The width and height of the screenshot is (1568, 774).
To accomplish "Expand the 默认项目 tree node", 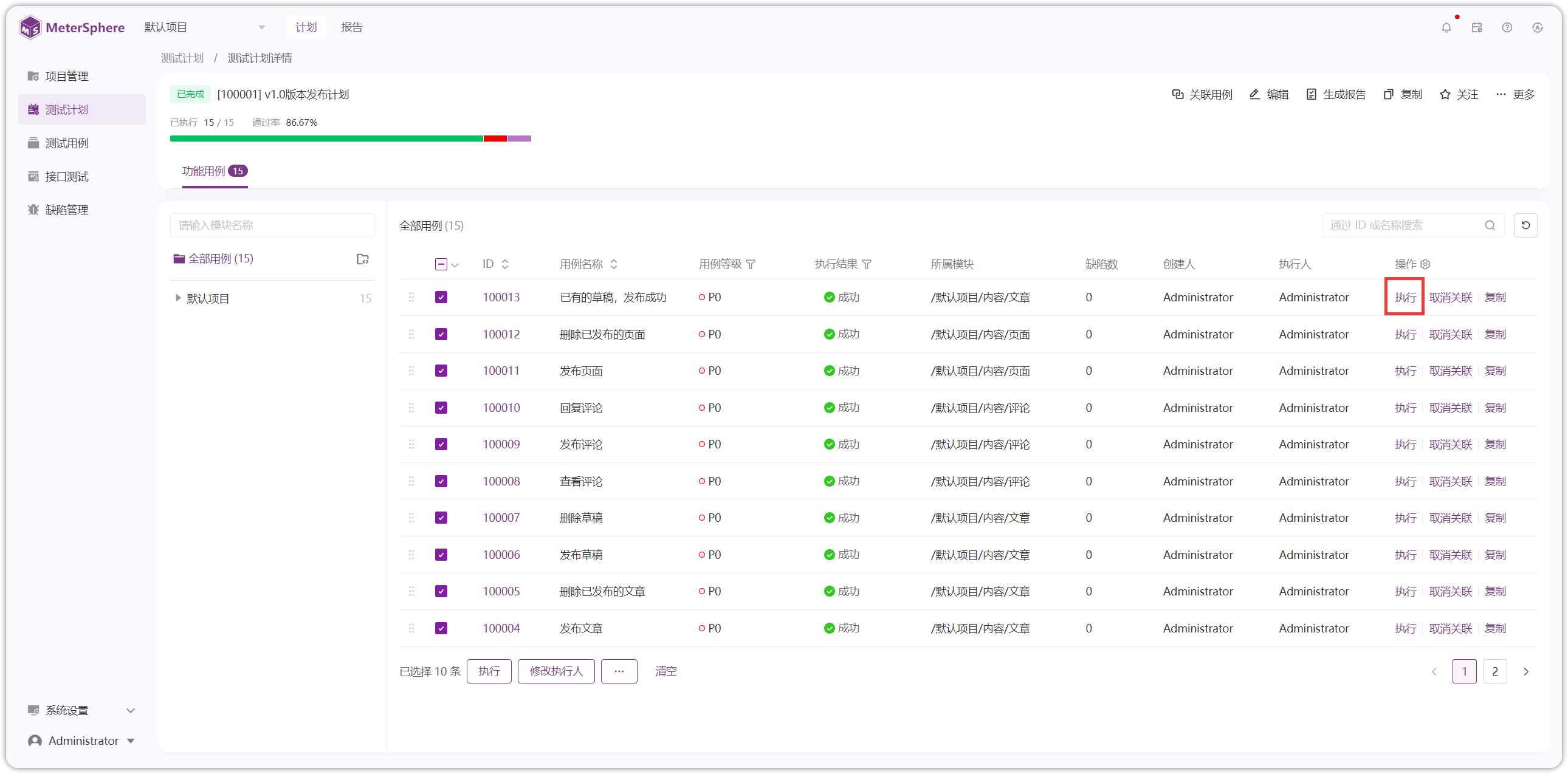I will (x=177, y=298).
